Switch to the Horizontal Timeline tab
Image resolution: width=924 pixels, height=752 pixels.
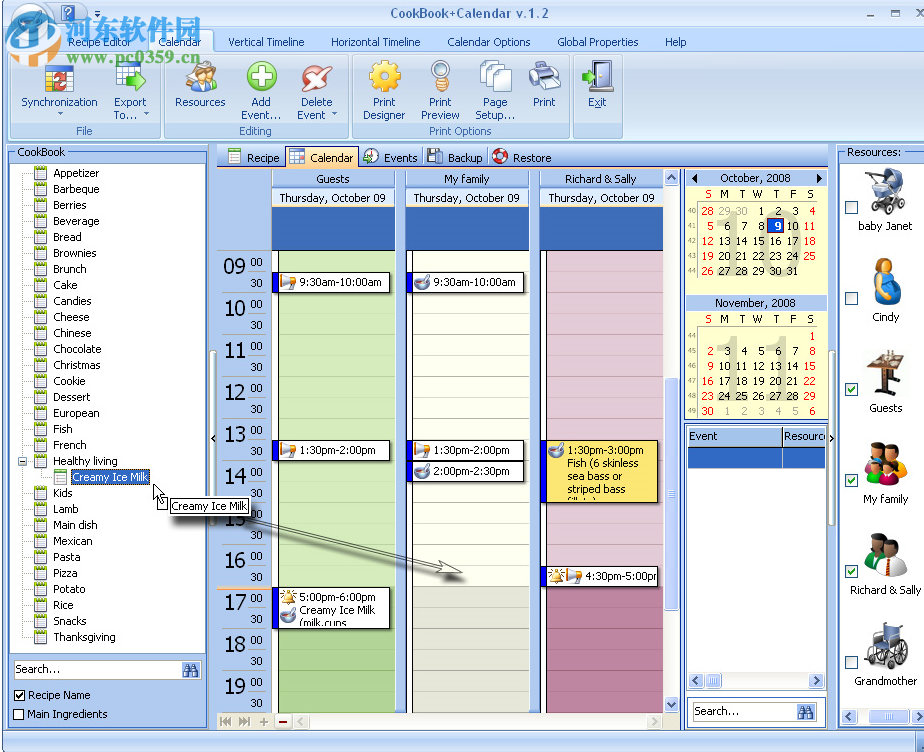point(375,42)
